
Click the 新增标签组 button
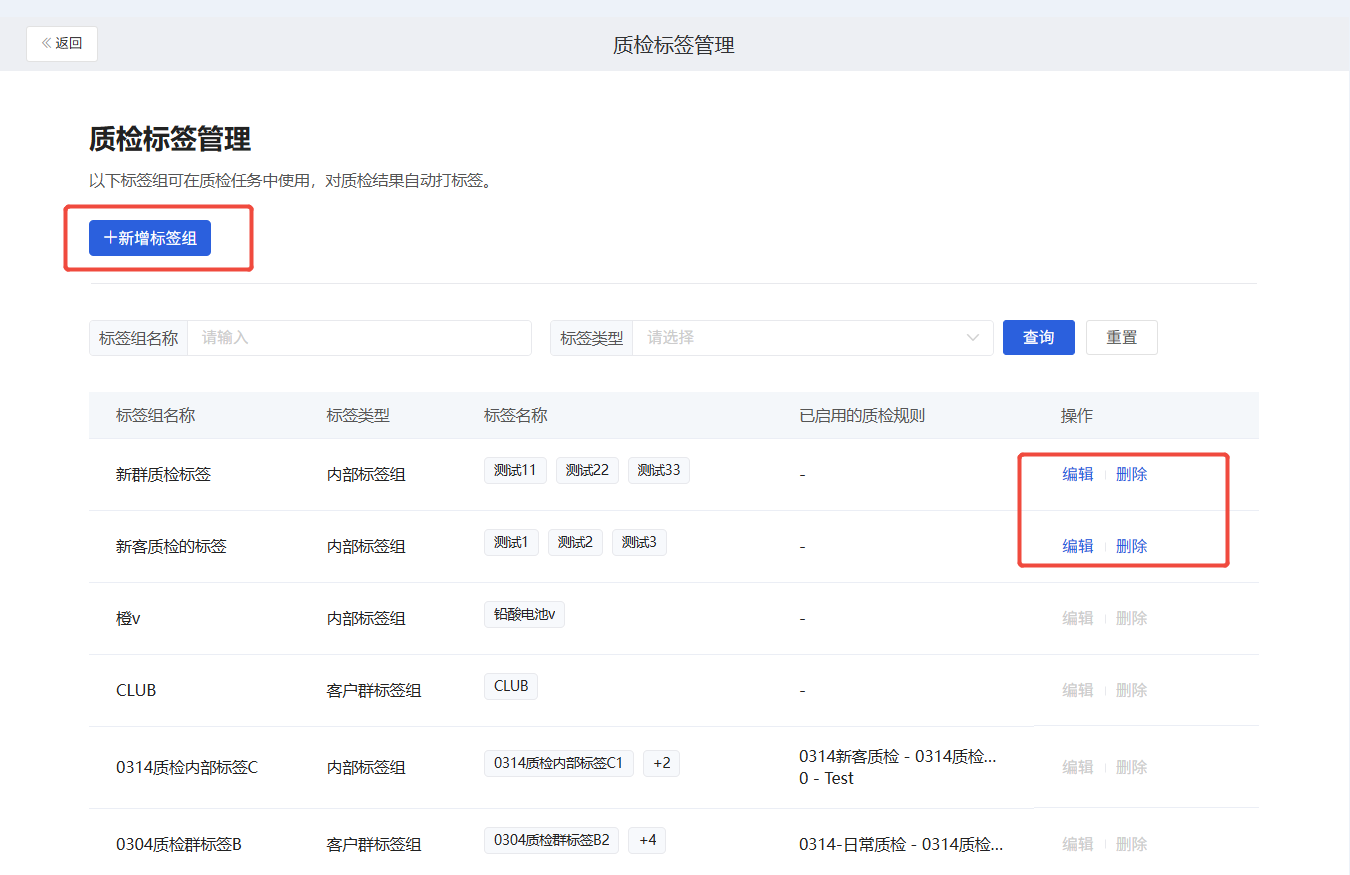[x=150, y=238]
